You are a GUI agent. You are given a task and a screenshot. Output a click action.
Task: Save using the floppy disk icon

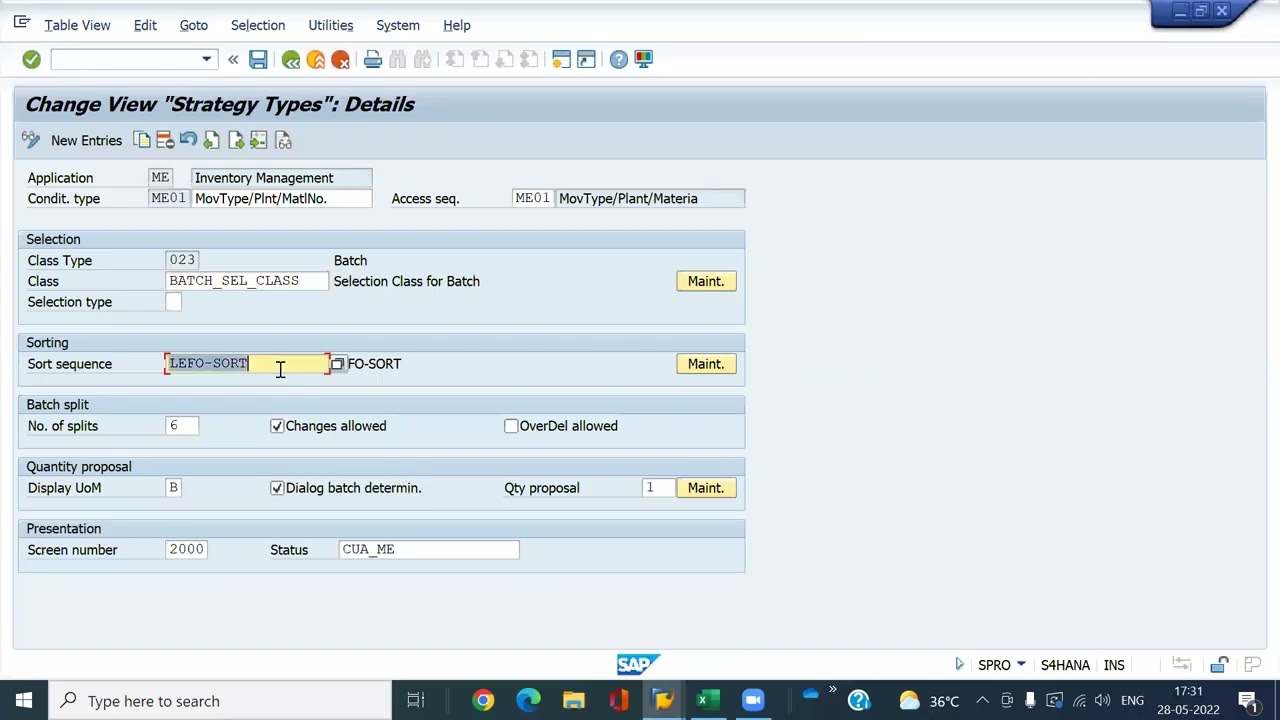tap(258, 60)
